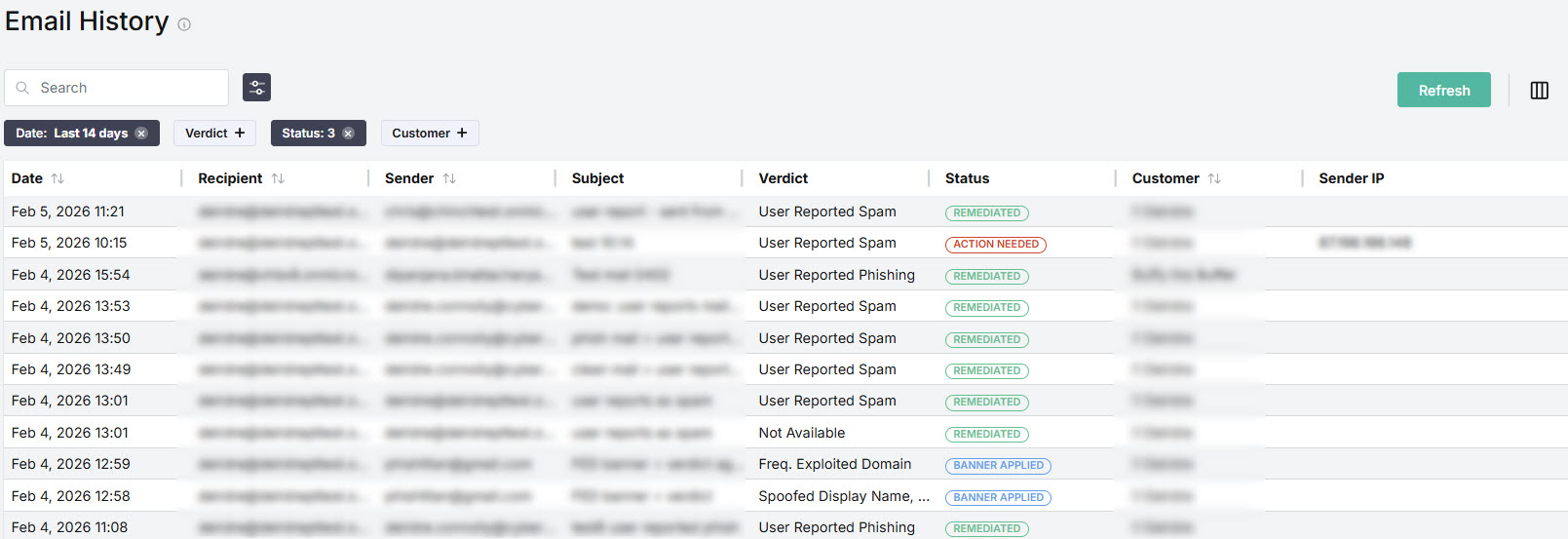Sort by Sender column arrows
The height and width of the screenshot is (539, 1568).
449,178
